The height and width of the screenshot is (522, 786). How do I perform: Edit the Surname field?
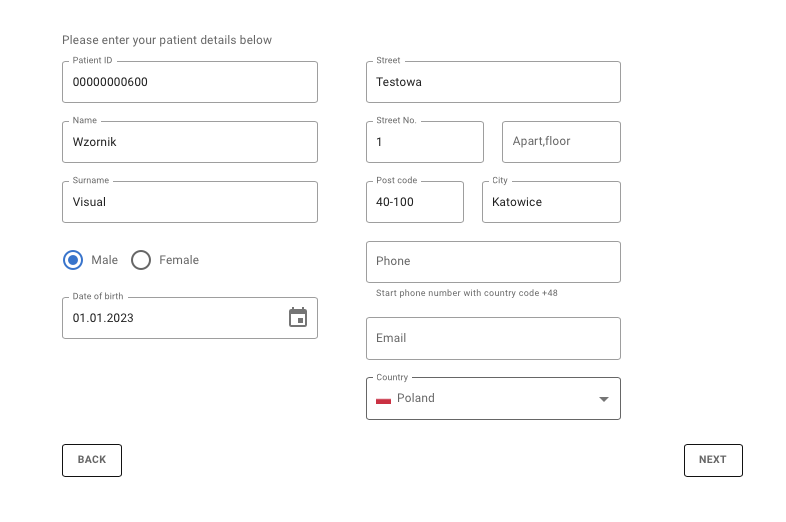click(190, 202)
